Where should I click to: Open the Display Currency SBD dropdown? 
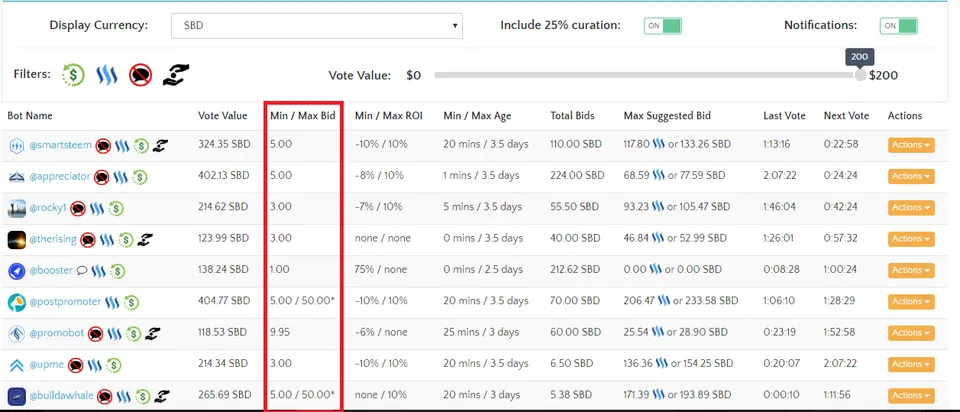click(x=317, y=26)
